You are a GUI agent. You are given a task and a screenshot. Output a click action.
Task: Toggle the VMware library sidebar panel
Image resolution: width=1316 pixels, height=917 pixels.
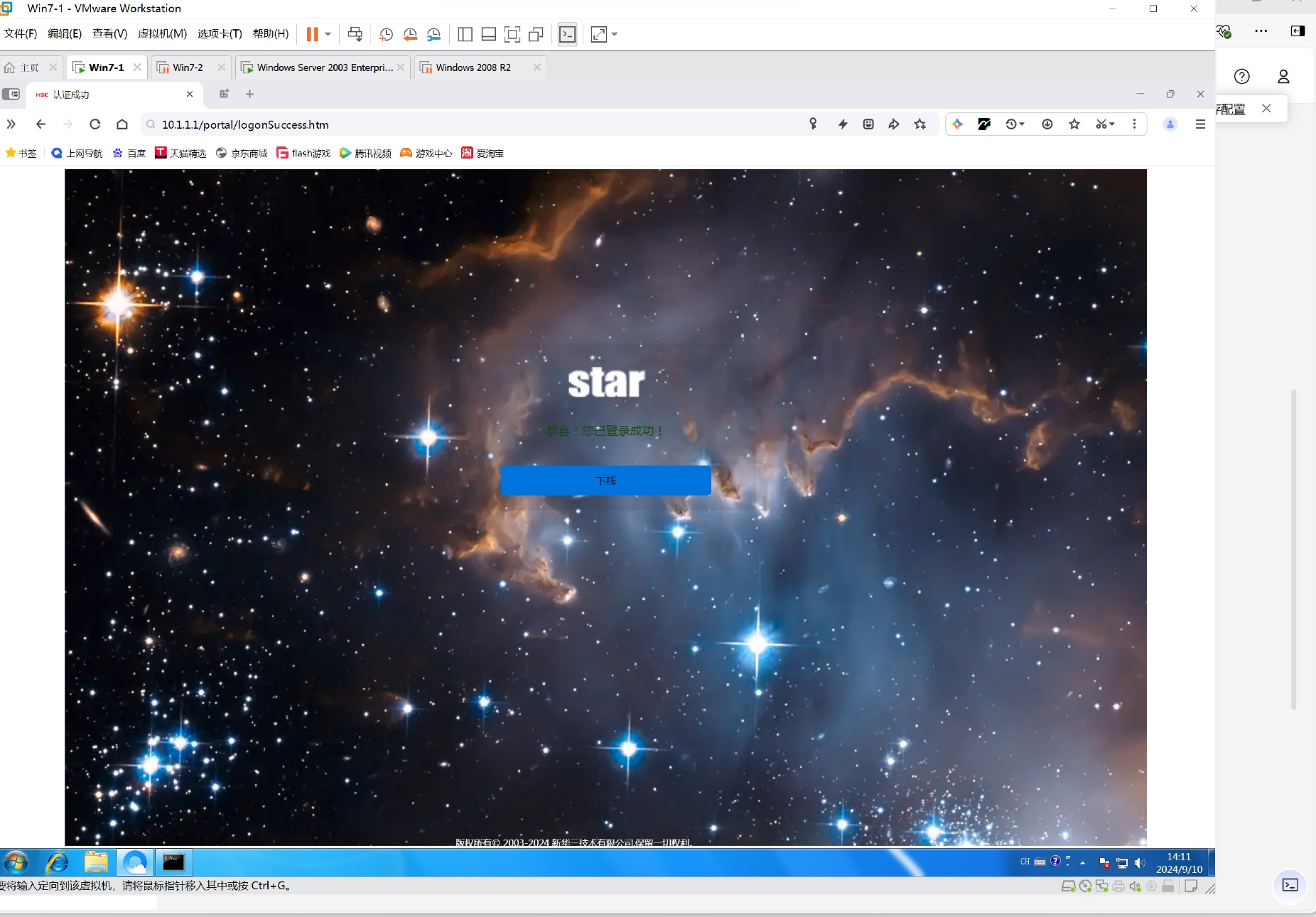465,34
